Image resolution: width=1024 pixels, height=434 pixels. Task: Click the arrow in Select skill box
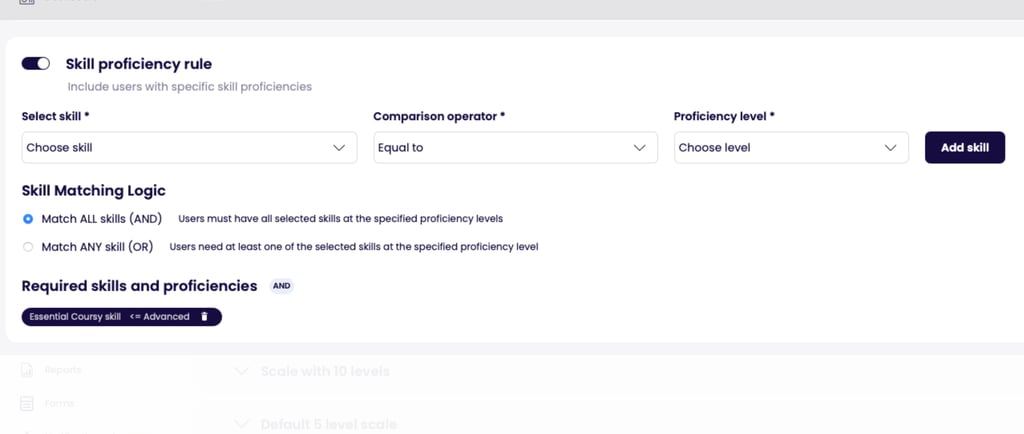[338, 148]
